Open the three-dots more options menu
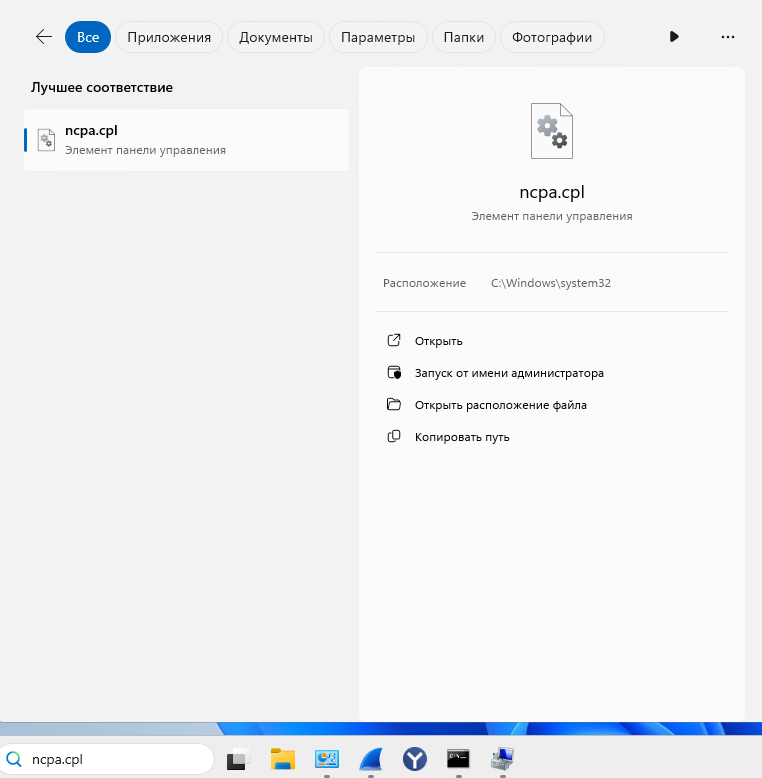 [728, 37]
